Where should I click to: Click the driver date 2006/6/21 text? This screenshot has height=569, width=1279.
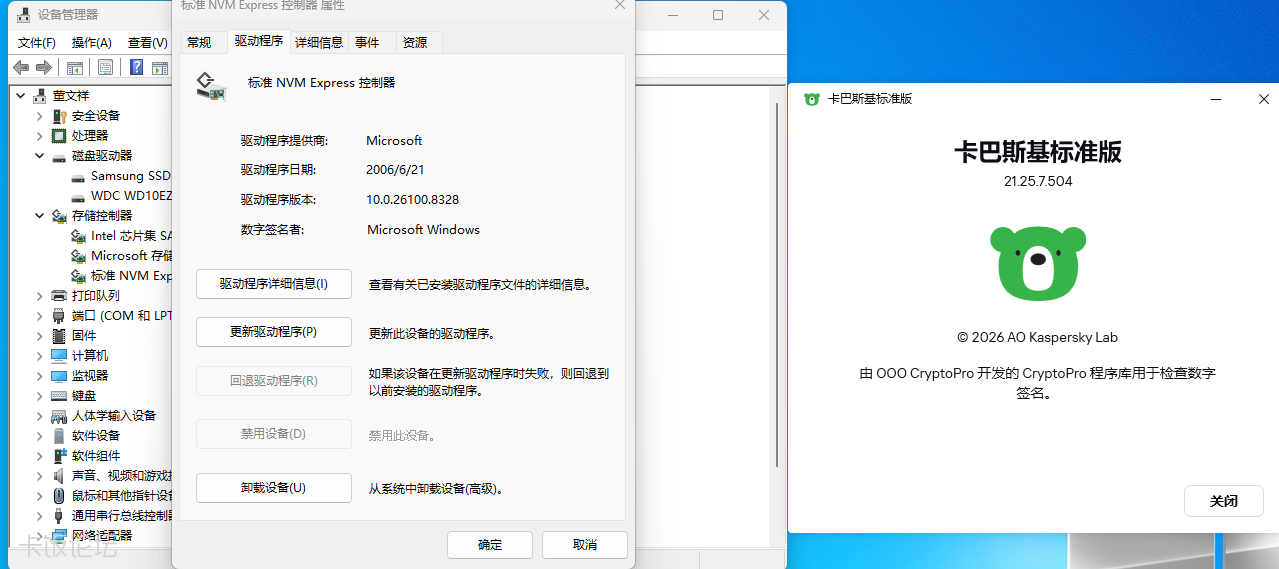[396, 170]
